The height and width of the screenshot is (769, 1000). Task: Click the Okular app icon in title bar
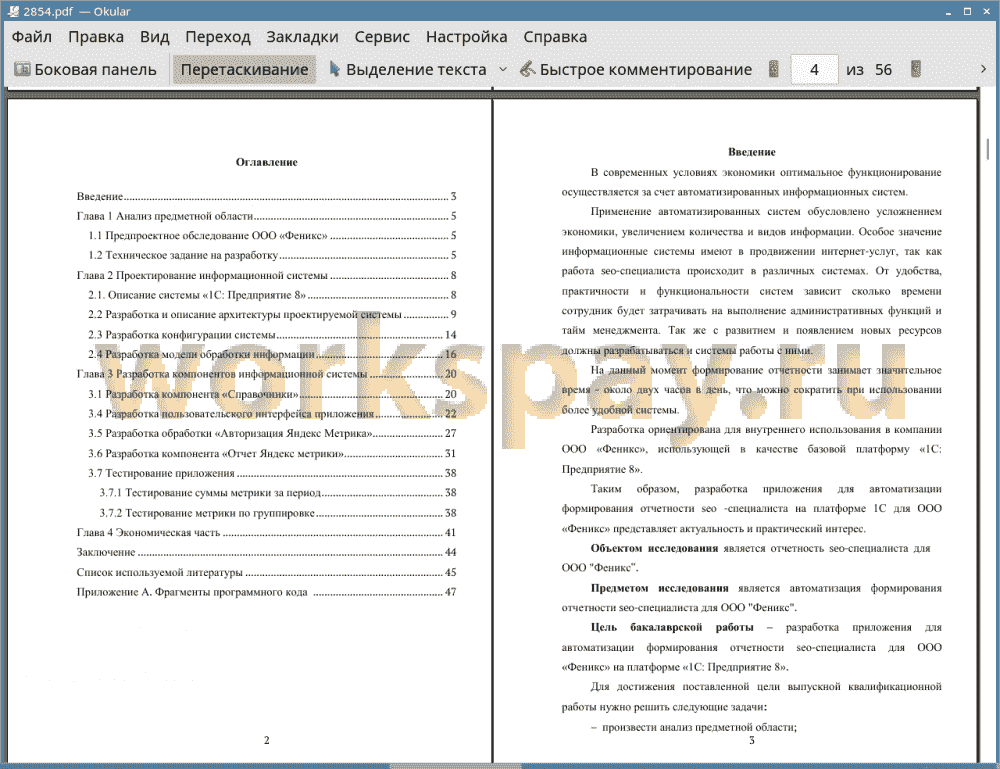tap(13, 11)
